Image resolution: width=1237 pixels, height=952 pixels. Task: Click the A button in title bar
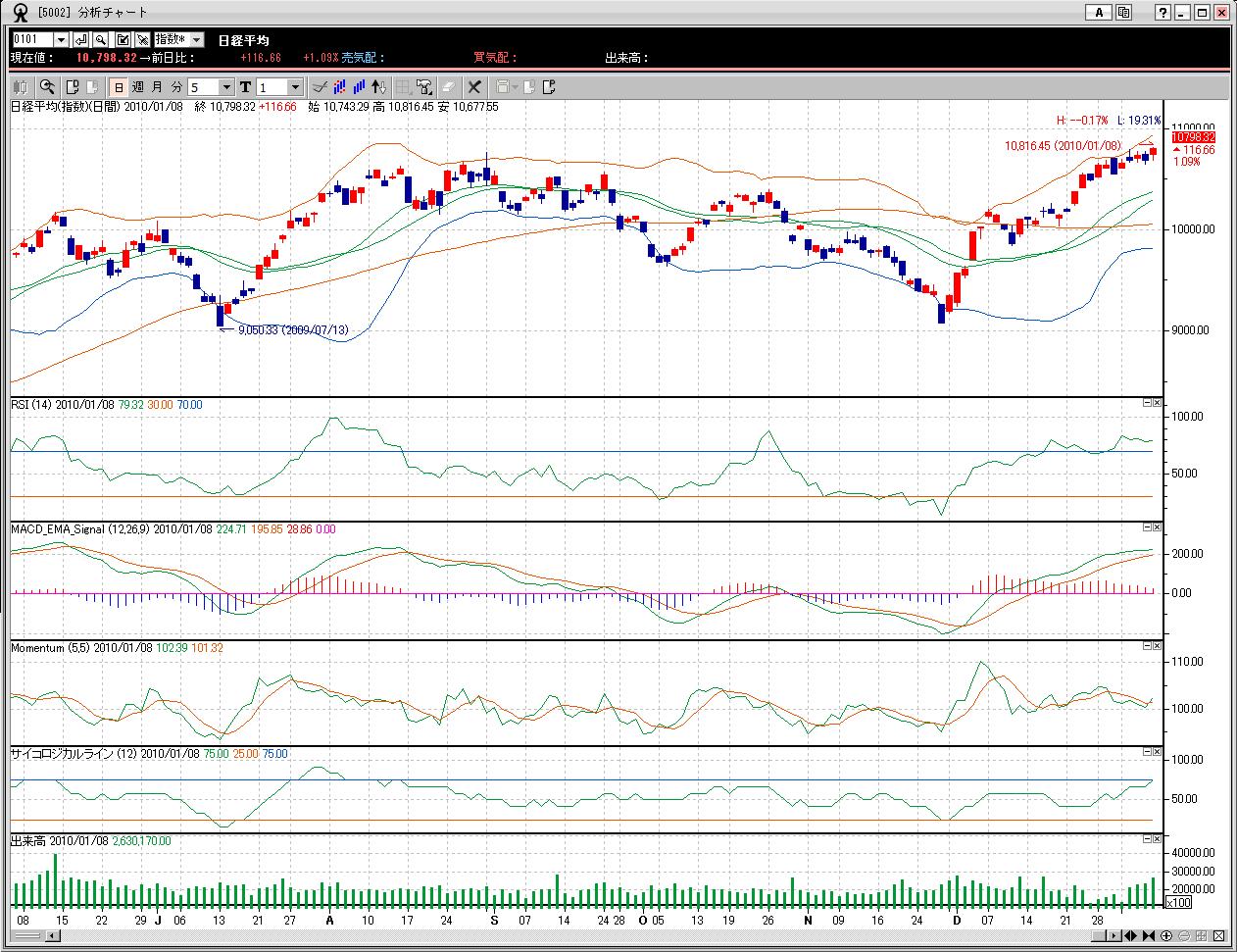[x=1099, y=13]
